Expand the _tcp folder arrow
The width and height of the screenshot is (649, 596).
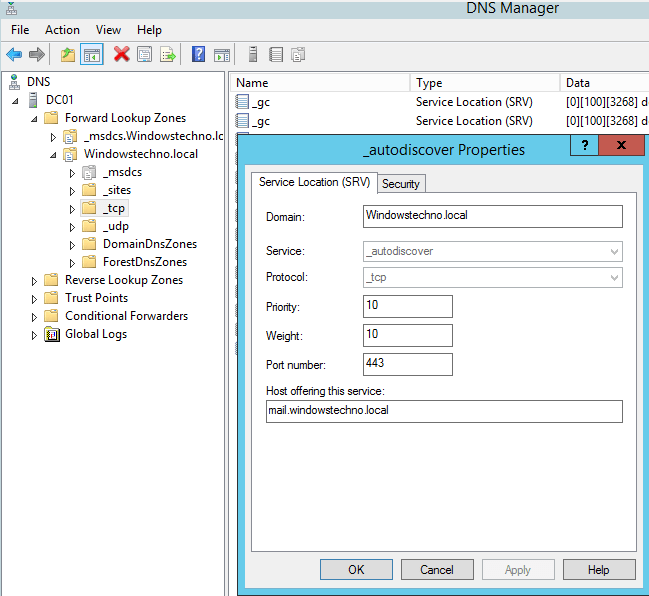click(x=72, y=209)
